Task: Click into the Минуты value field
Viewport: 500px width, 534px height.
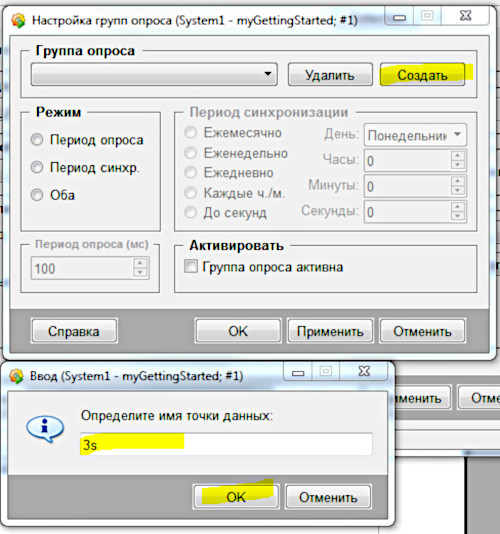Action: click(408, 186)
